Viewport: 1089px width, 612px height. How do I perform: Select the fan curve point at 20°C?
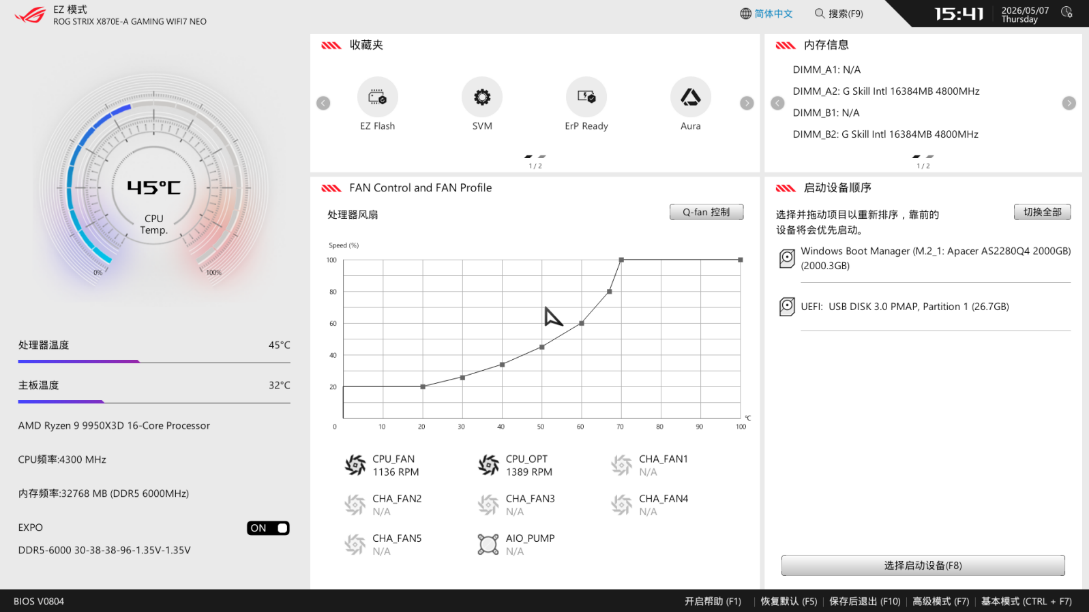point(423,387)
